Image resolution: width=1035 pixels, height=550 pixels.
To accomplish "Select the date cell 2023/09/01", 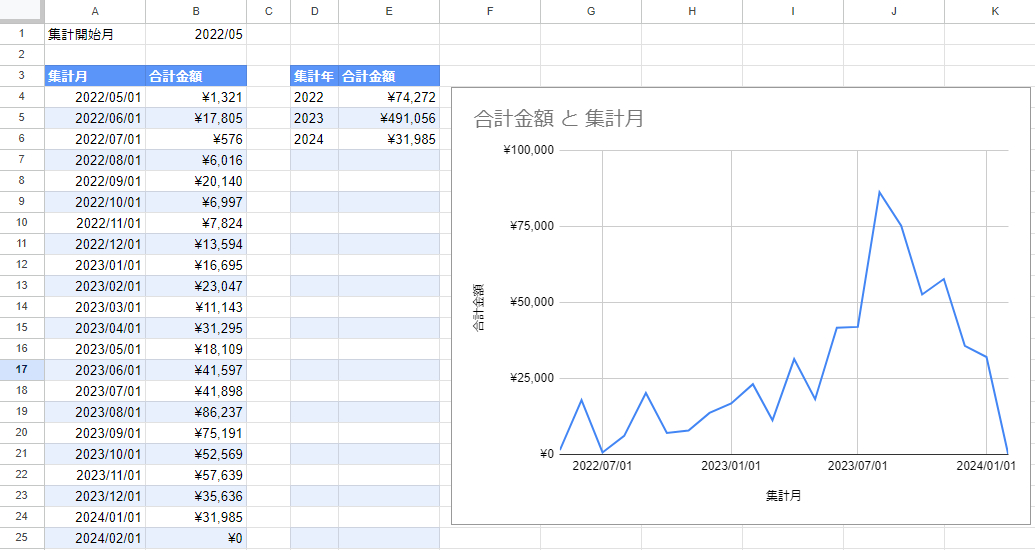I will point(95,433).
